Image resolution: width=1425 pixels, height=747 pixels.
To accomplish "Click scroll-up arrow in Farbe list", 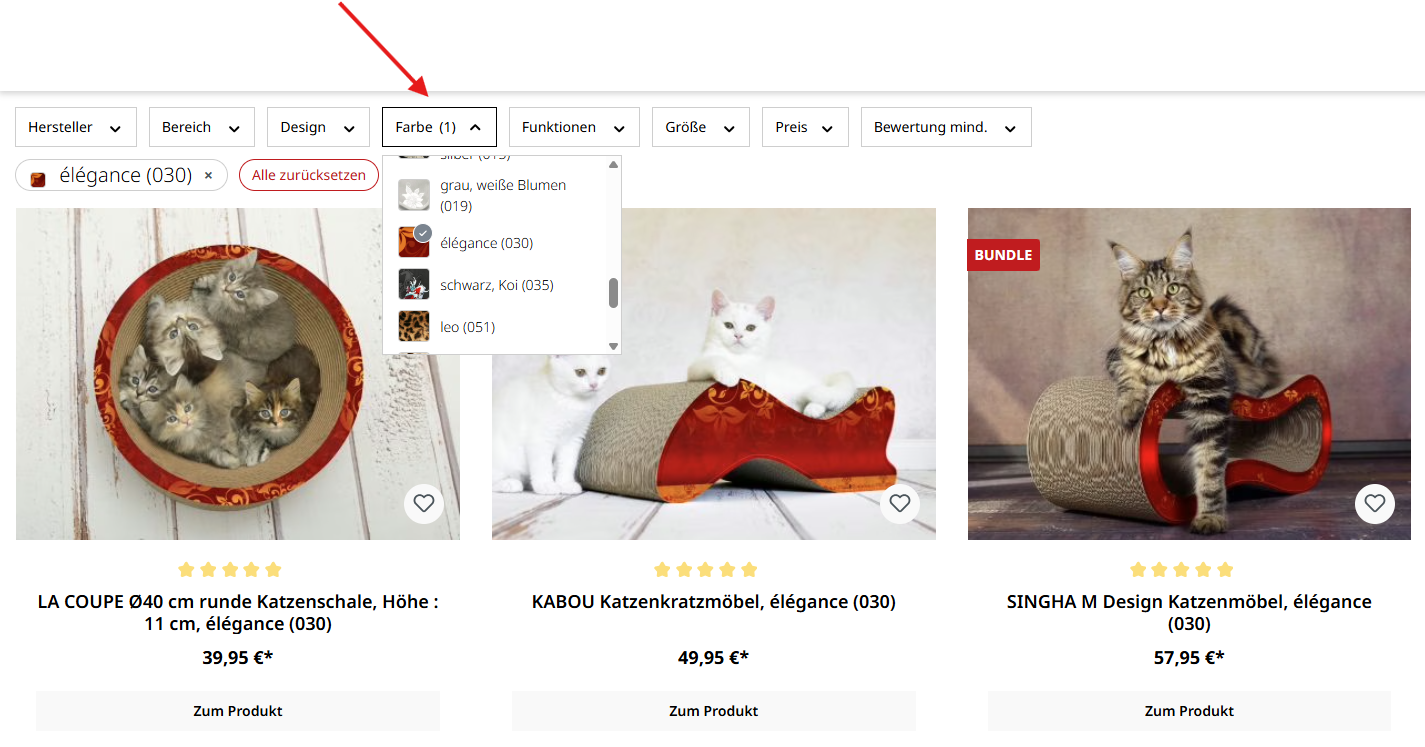I will [614, 163].
